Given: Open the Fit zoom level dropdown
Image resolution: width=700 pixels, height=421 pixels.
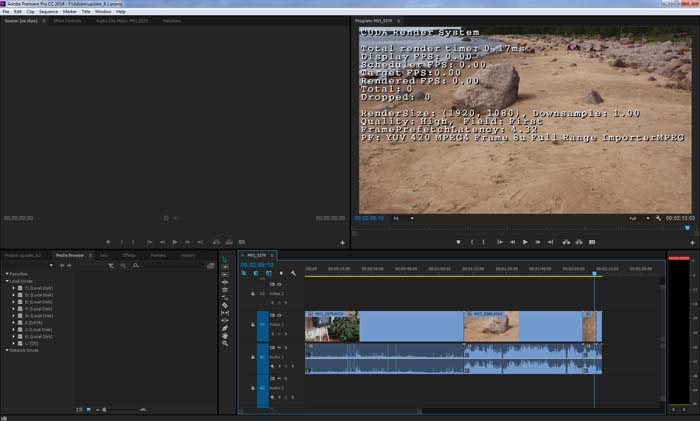Looking at the screenshot, I should (x=404, y=218).
